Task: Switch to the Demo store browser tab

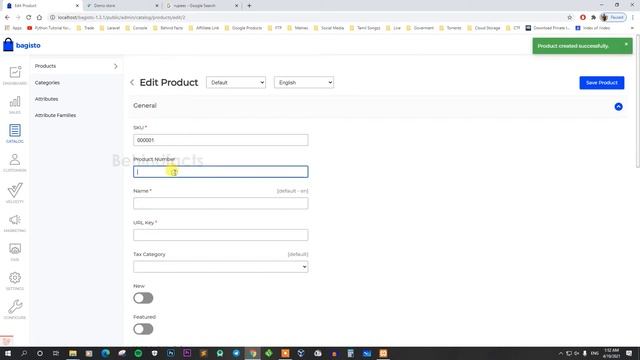Action: pos(122,6)
